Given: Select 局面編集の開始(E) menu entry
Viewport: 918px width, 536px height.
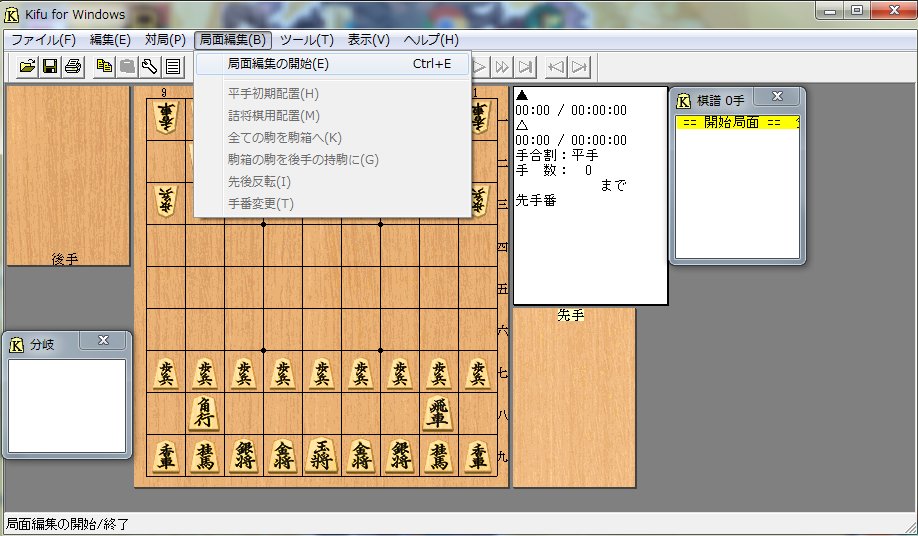Looking at the screenshot, I should coord(278,64).
